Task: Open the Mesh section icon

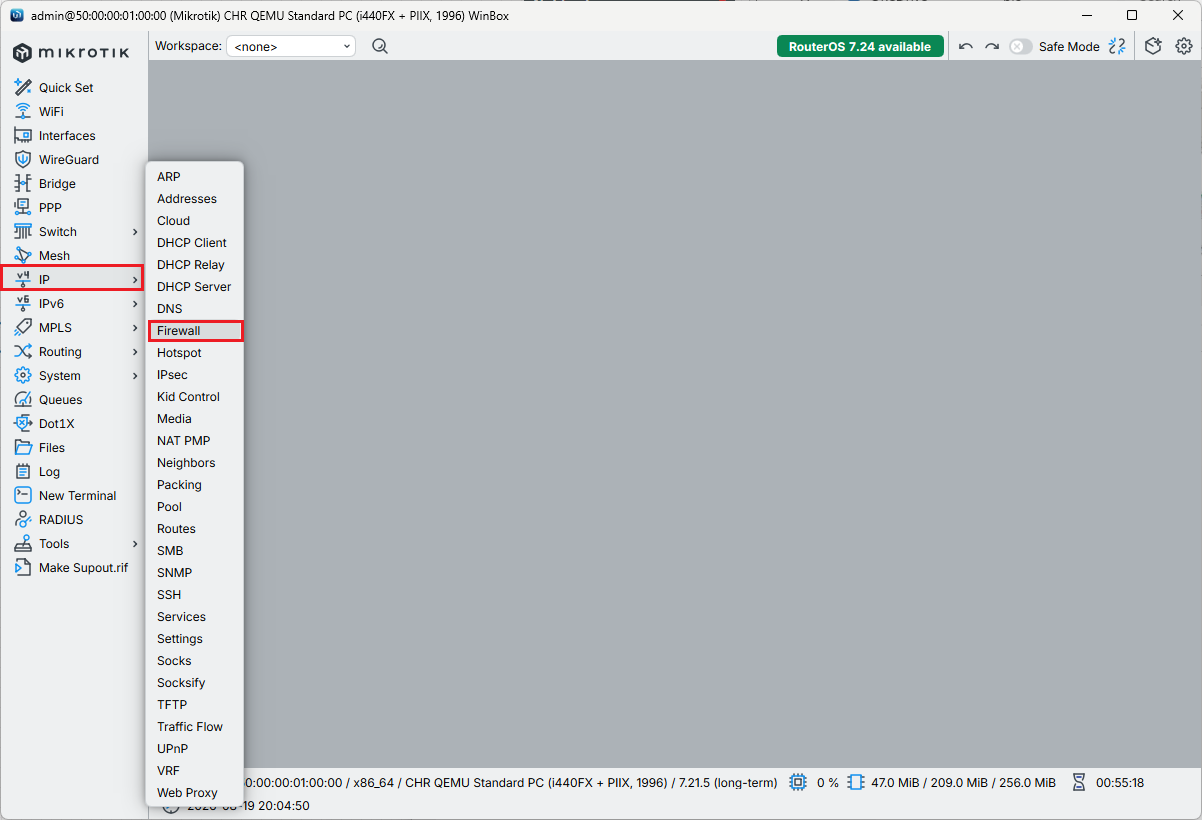Action: (23, 255)
